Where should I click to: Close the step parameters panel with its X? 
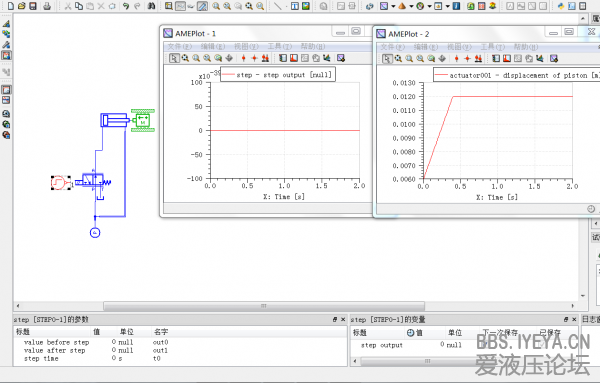(343, 319)
